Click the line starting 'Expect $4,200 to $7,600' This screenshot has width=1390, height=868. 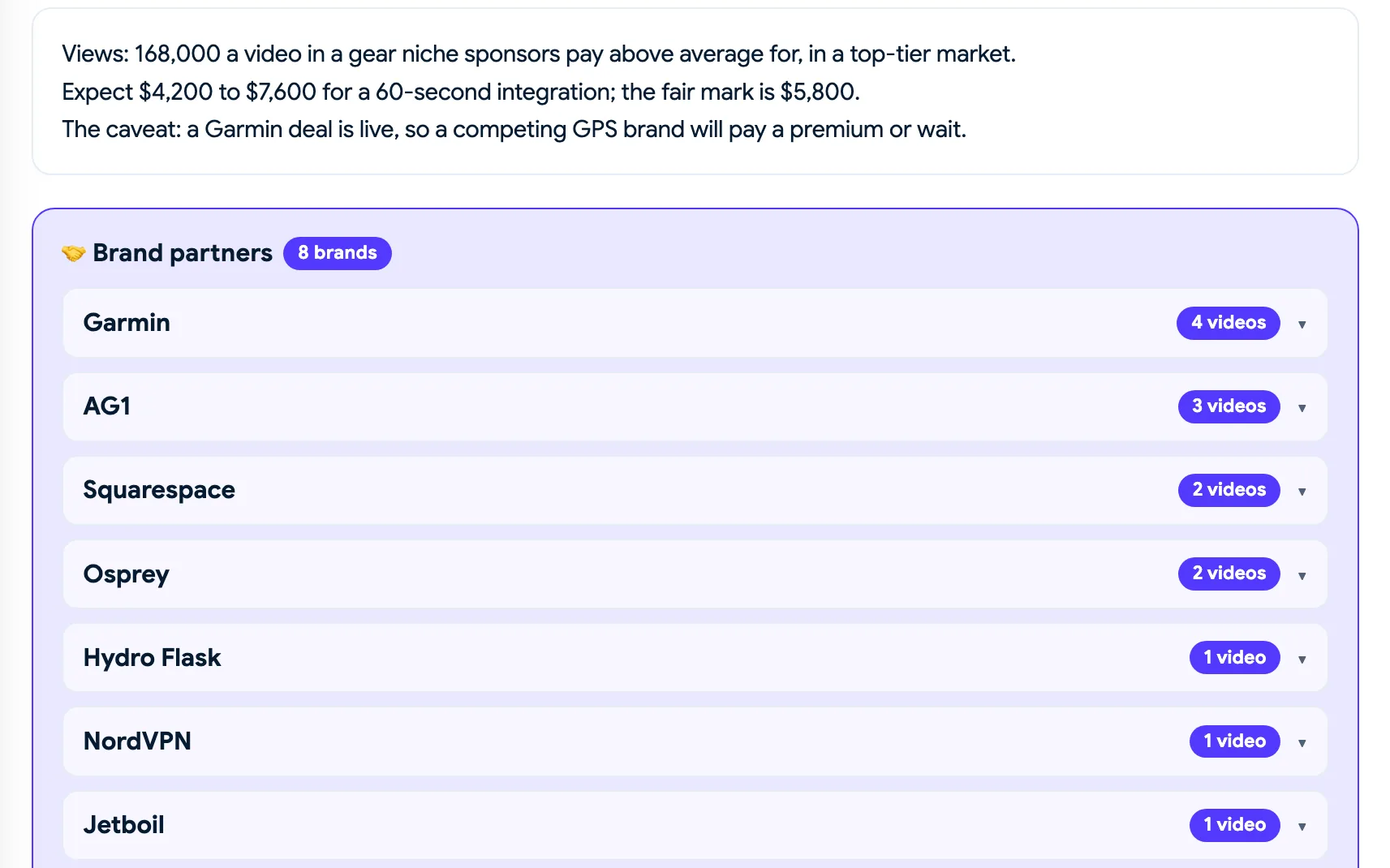click(461, 92)
